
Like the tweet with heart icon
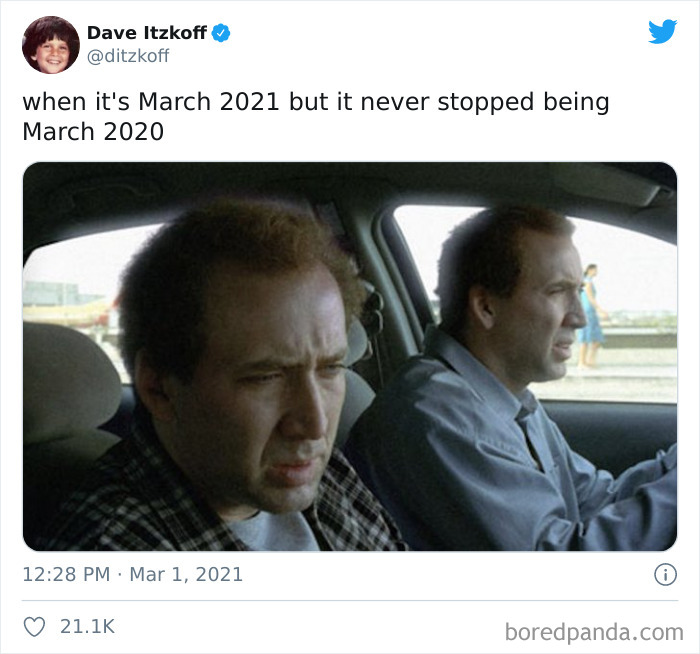[x=34, y=627]
